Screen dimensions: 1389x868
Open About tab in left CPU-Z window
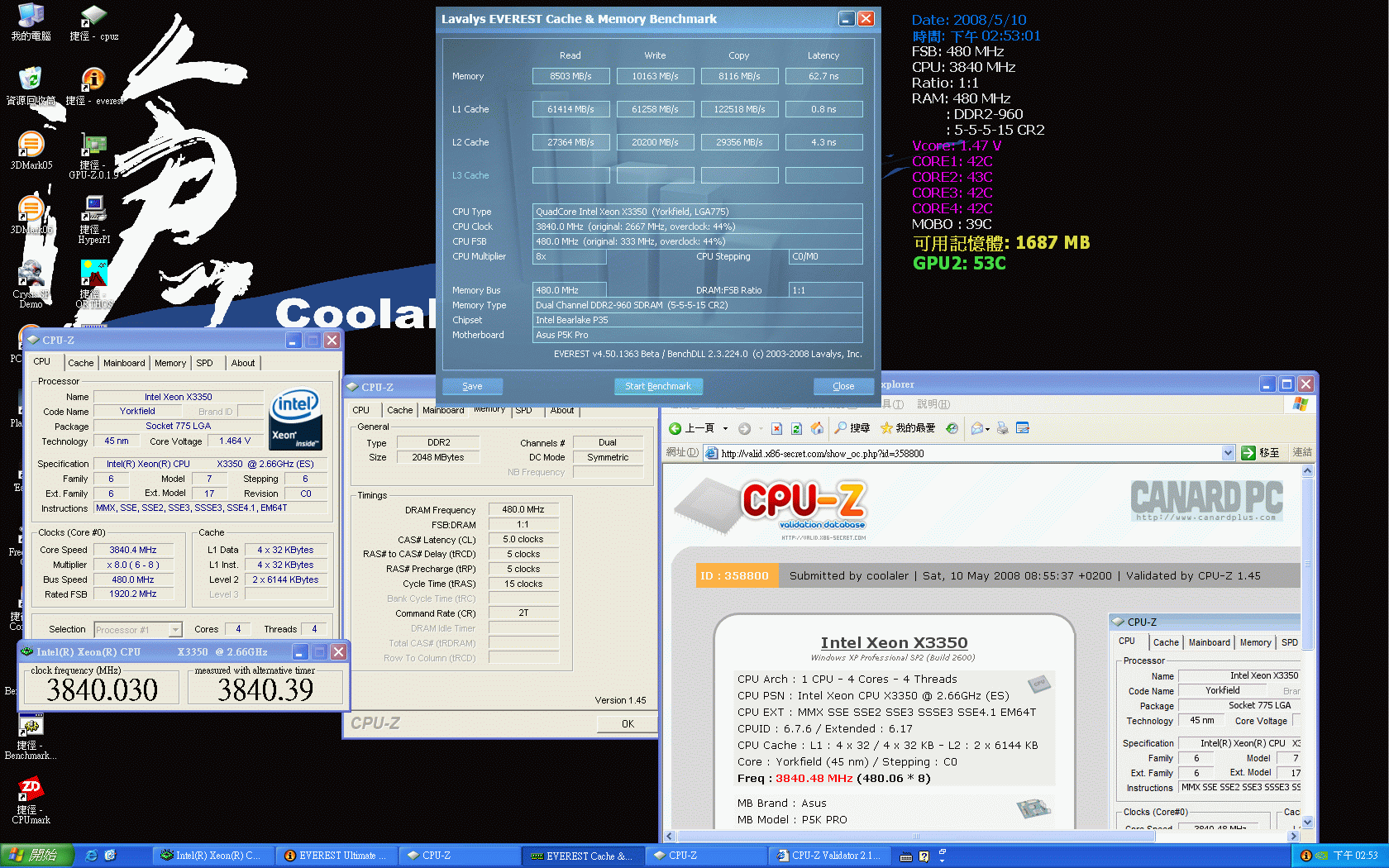243,363
